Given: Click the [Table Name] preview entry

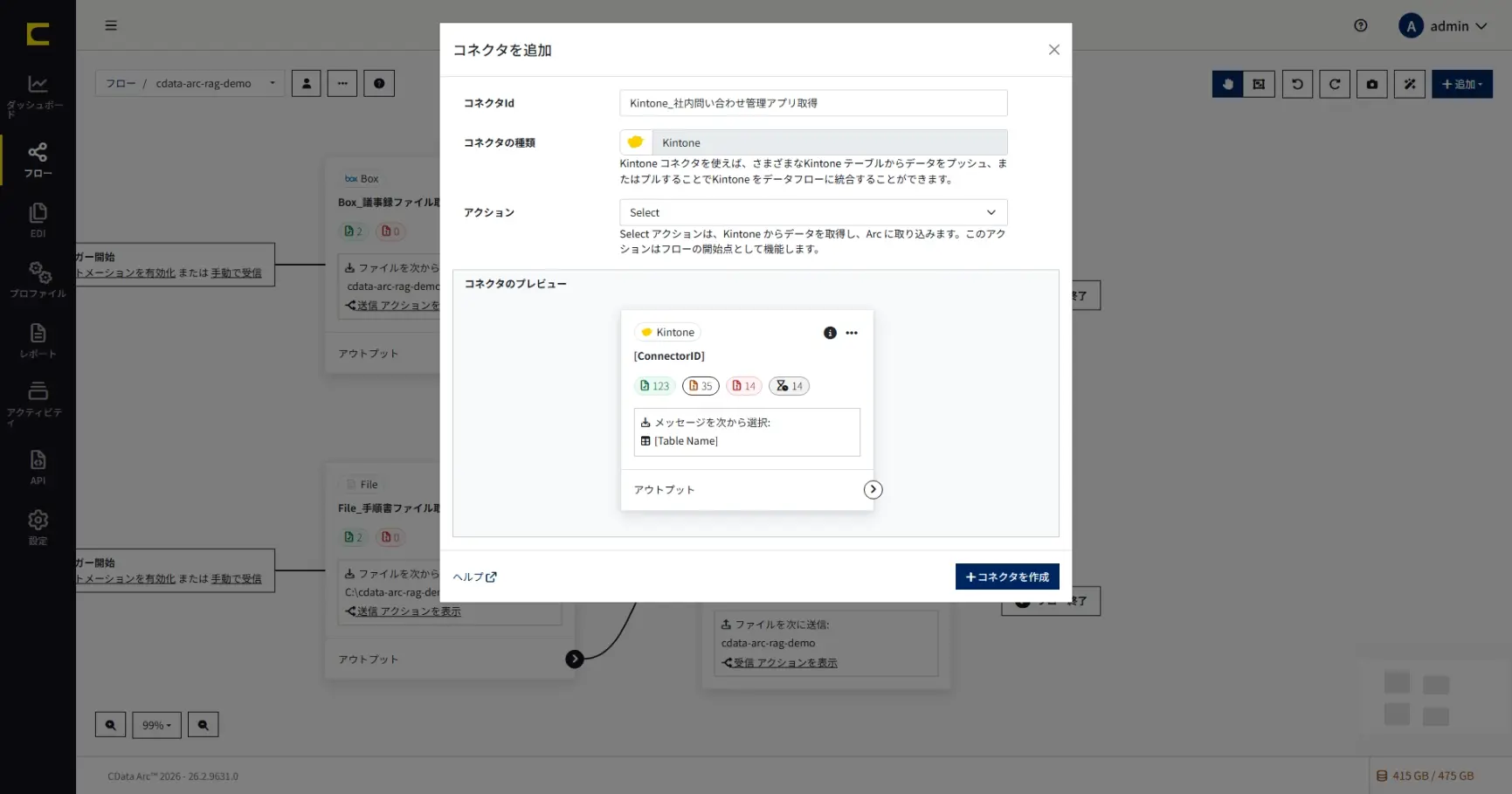Looking at the screenshot, I should (680, 441).
